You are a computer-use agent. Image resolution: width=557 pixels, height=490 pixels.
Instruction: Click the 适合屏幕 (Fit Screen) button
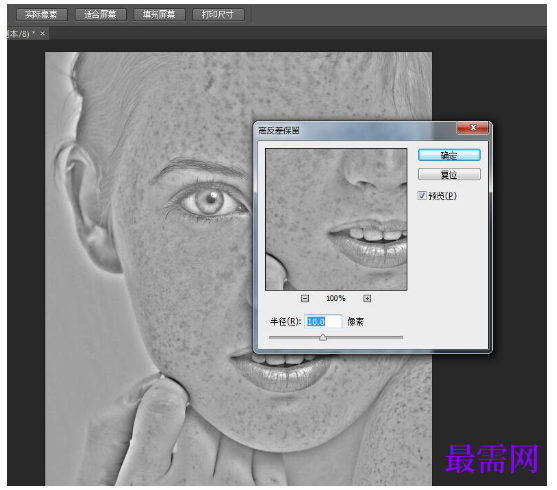(101, 15)
